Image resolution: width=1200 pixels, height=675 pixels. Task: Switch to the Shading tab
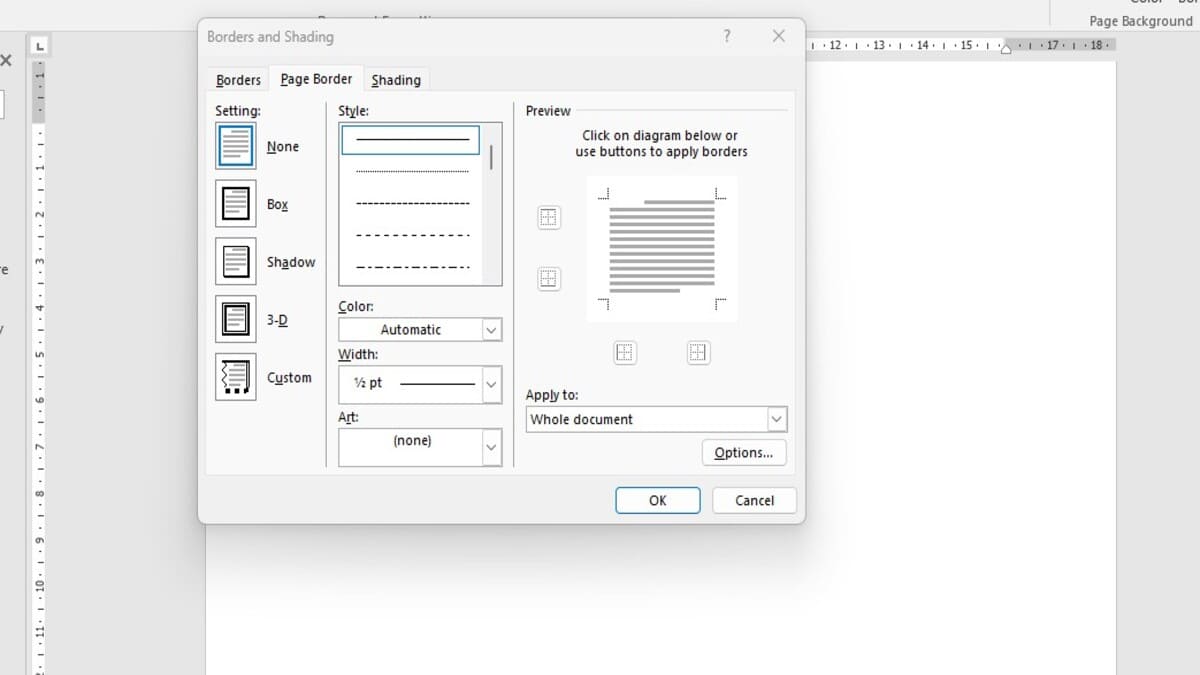pos(396,80)
